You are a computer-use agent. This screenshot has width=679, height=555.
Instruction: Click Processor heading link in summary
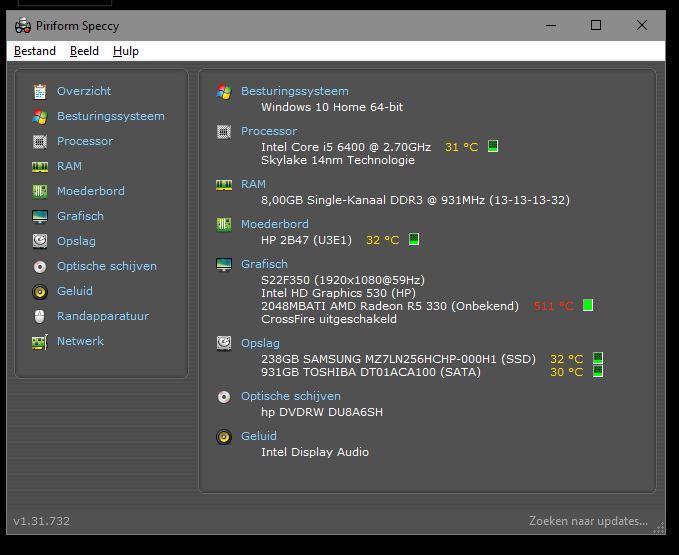tap(269, 131)
